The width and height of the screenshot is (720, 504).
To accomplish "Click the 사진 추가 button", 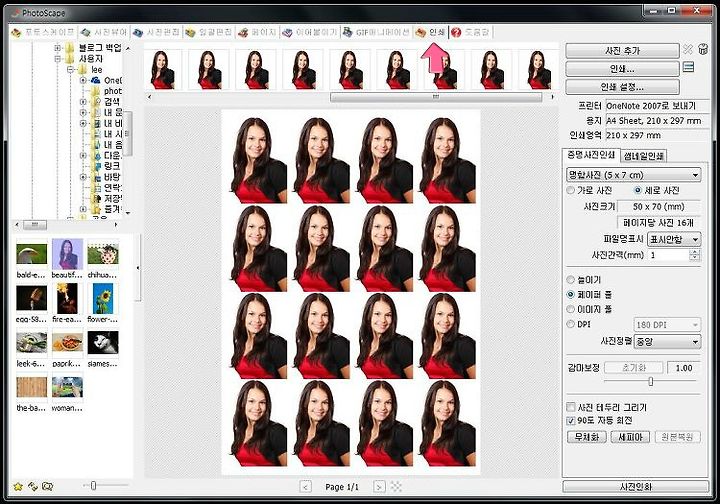I will pyautogui.click(x=622, y=50).
